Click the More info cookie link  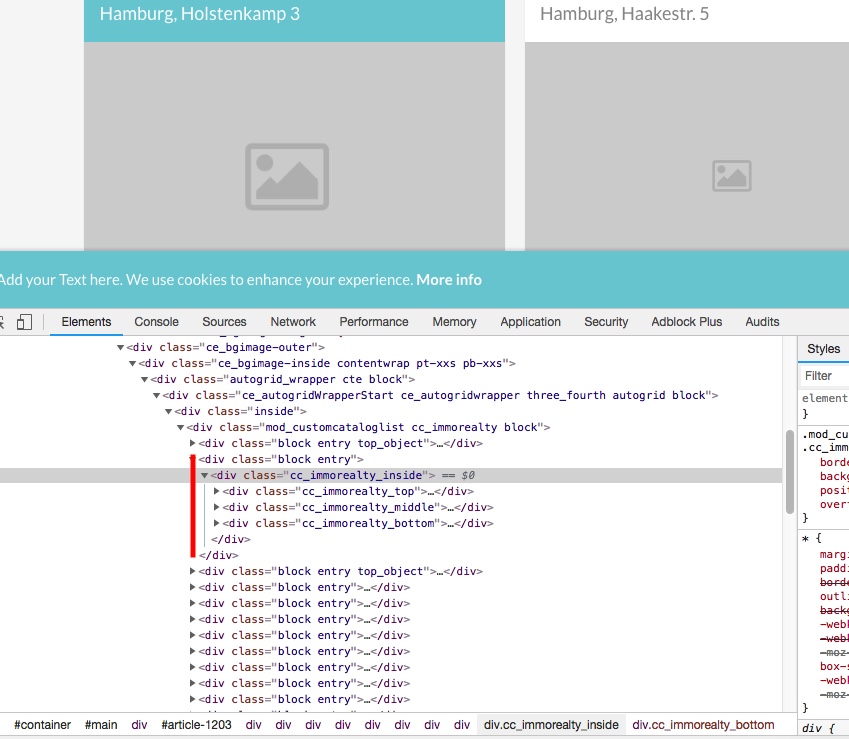tap(449, 280)
